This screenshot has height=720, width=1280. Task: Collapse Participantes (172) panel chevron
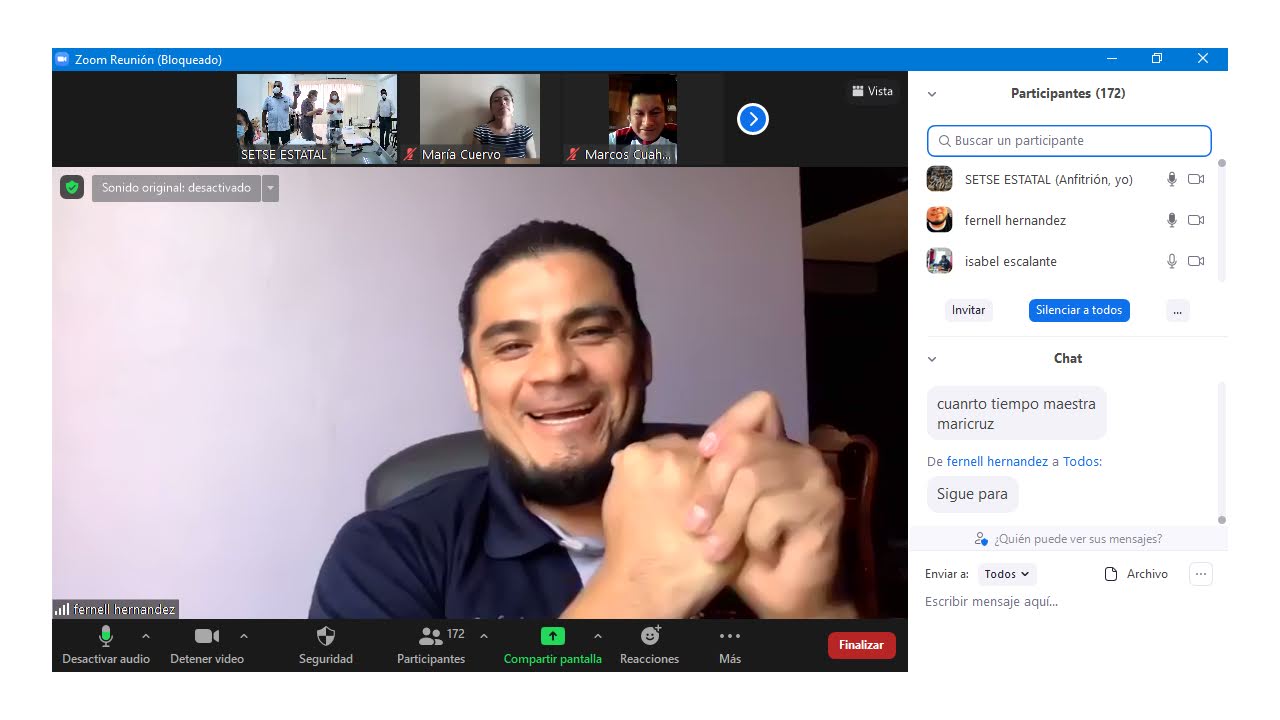tap(932, 94)
